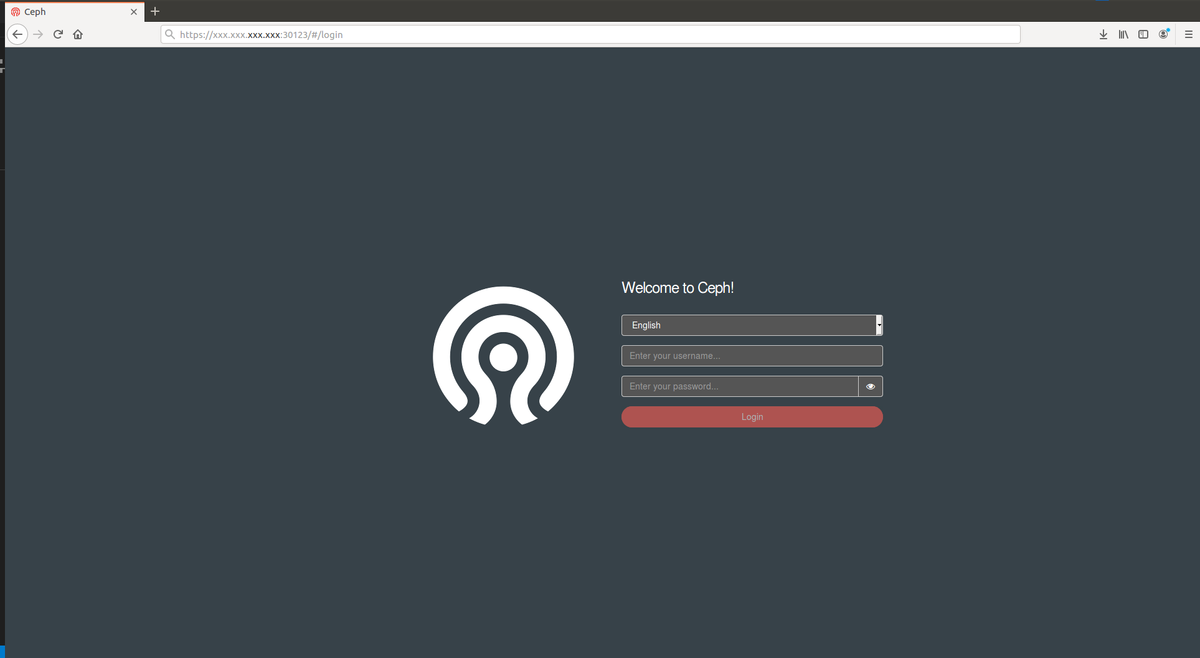Image resolution: width=1200 pixels, height=658 pixels.
Task: Toggle password visibility with eye icon
Action: [x=871, y=386]
